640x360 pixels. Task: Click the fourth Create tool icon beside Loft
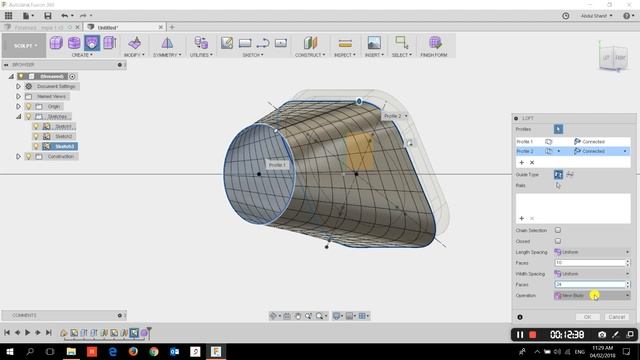109,42
